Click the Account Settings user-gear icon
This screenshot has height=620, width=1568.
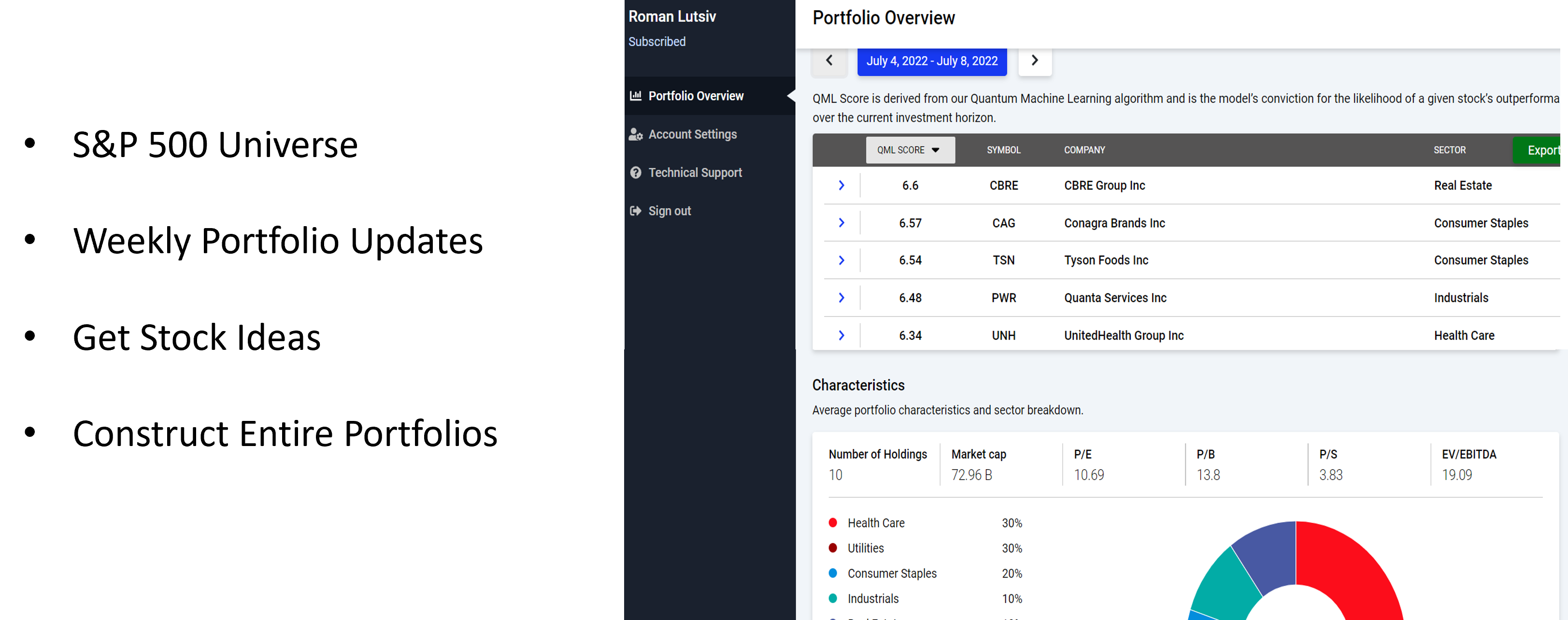tap(636, 135)
